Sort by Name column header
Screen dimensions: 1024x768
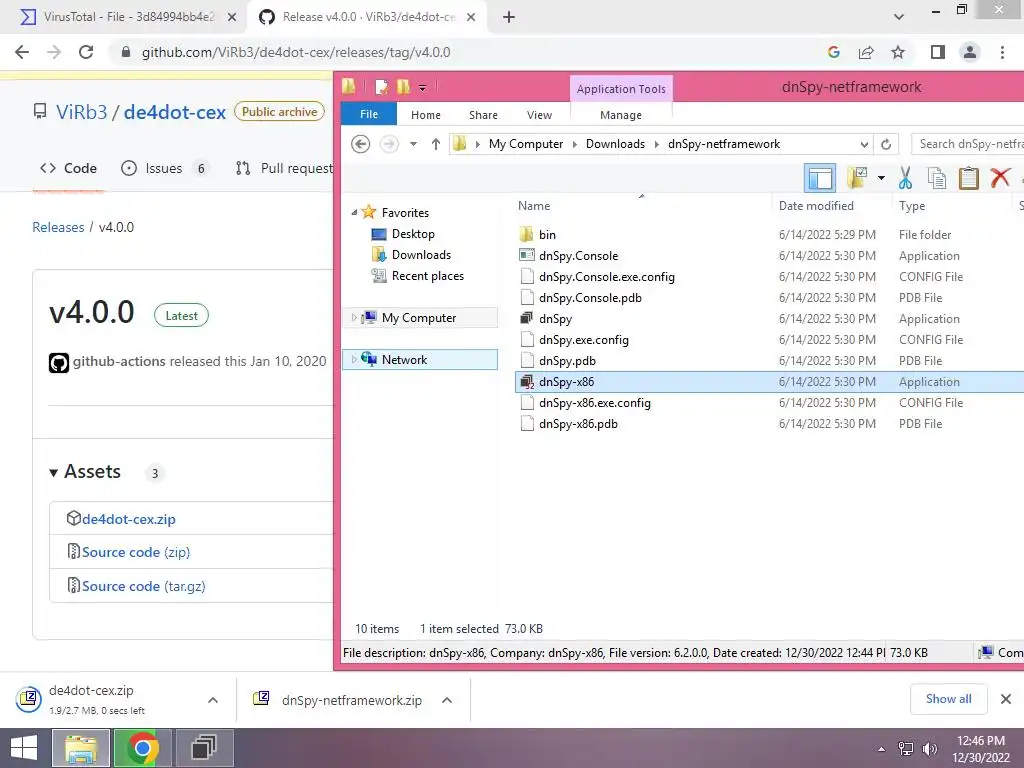coord(534,206)
